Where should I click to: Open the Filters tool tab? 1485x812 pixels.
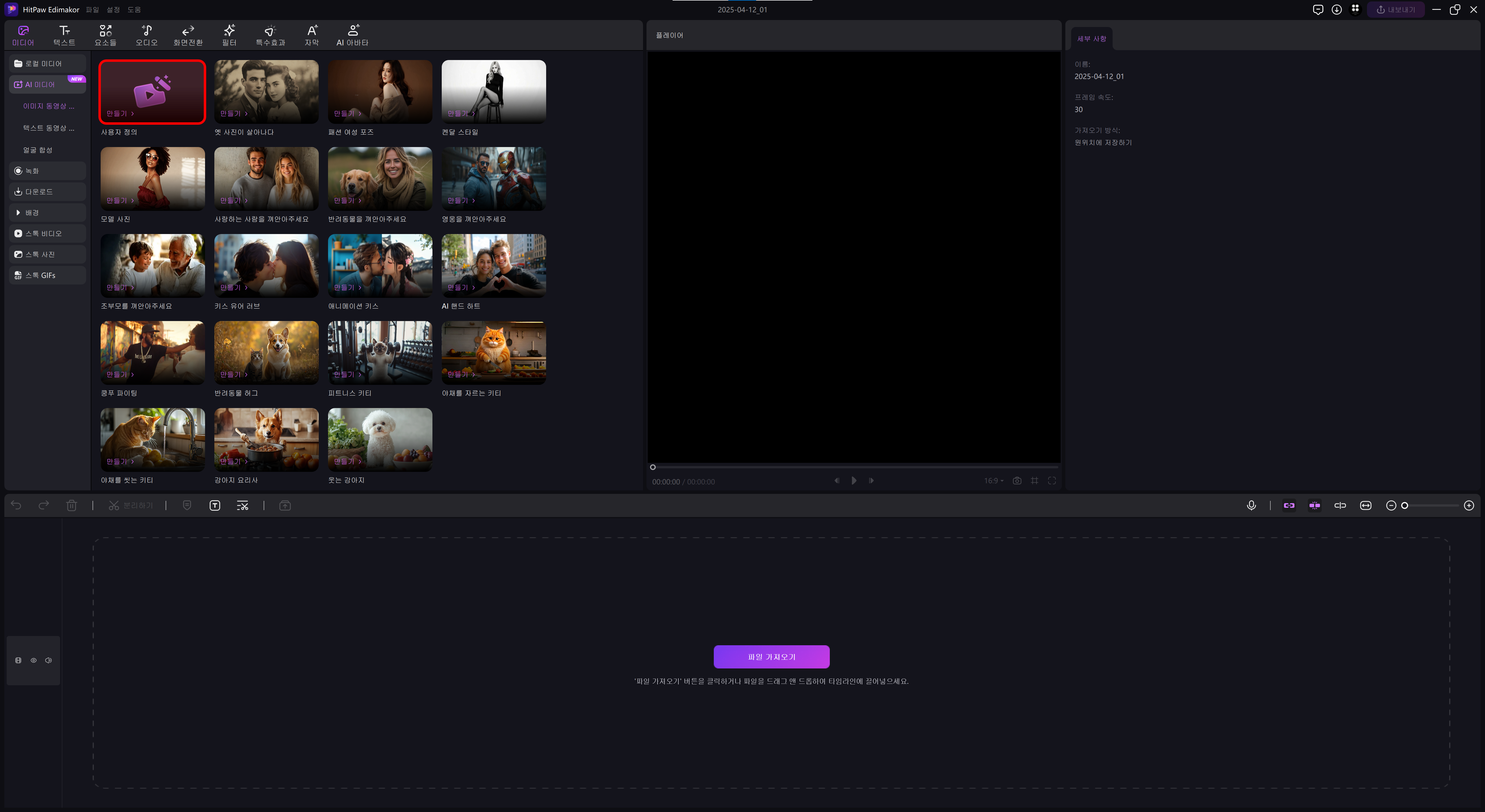[229, 35]
